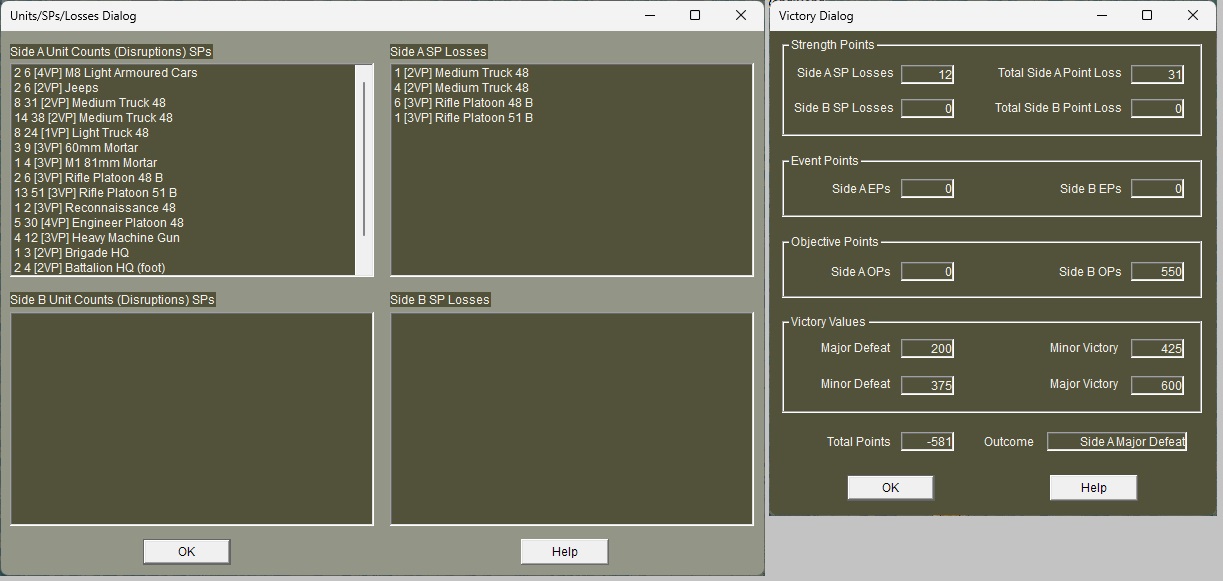Viewport: 1223px width, 581px height.
Task: Click the Side B SP Losses list box
Action: pos(571,419)
